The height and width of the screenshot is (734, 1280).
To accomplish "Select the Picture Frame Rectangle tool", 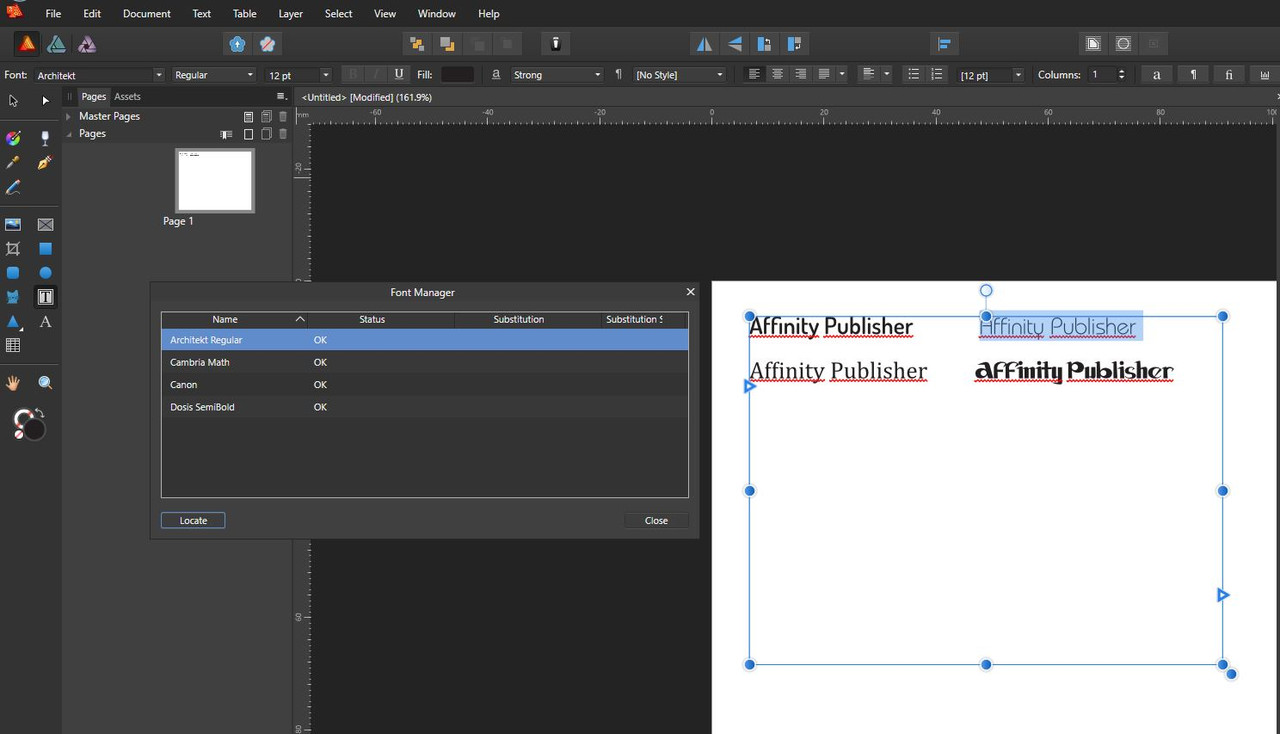I will point(45,225).
